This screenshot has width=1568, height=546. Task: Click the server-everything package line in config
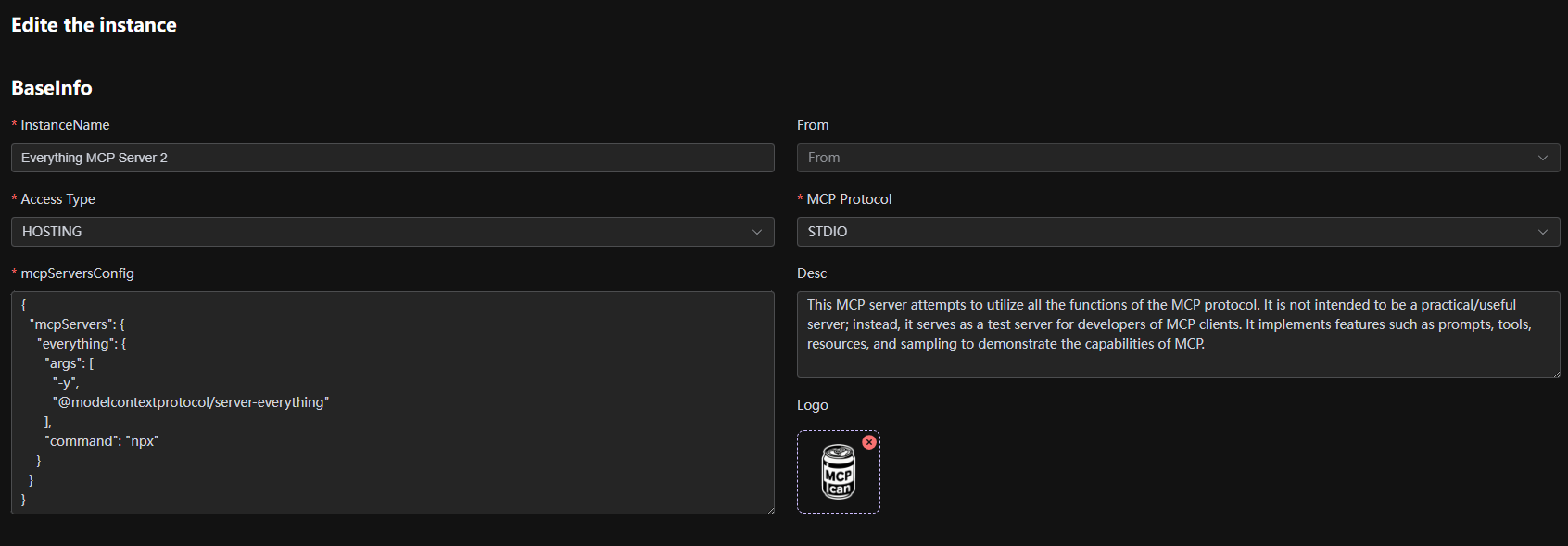pyautogui.click(x=191, y=402)
